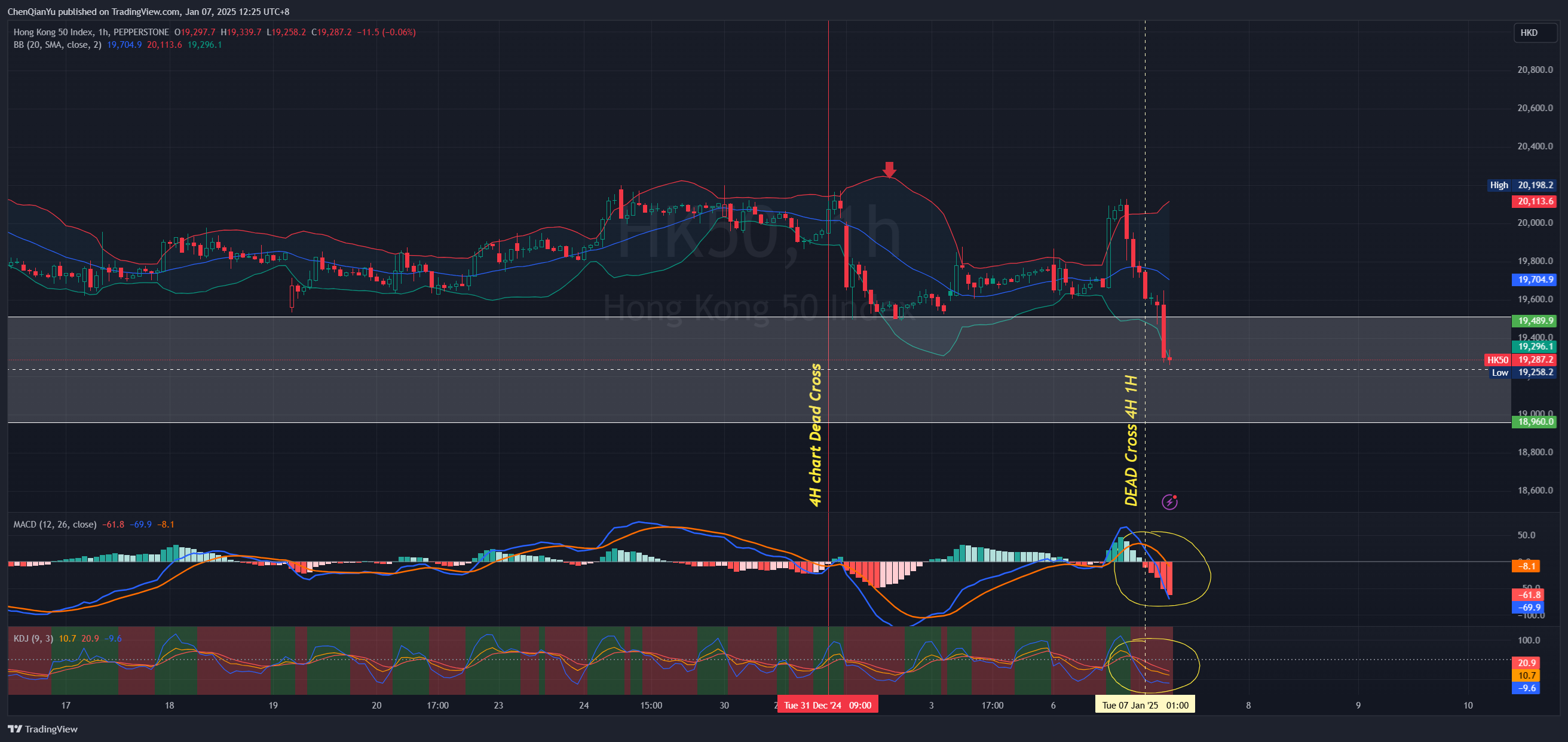Click the -9.6 value in the KDJ legend

tap(113, 639)
